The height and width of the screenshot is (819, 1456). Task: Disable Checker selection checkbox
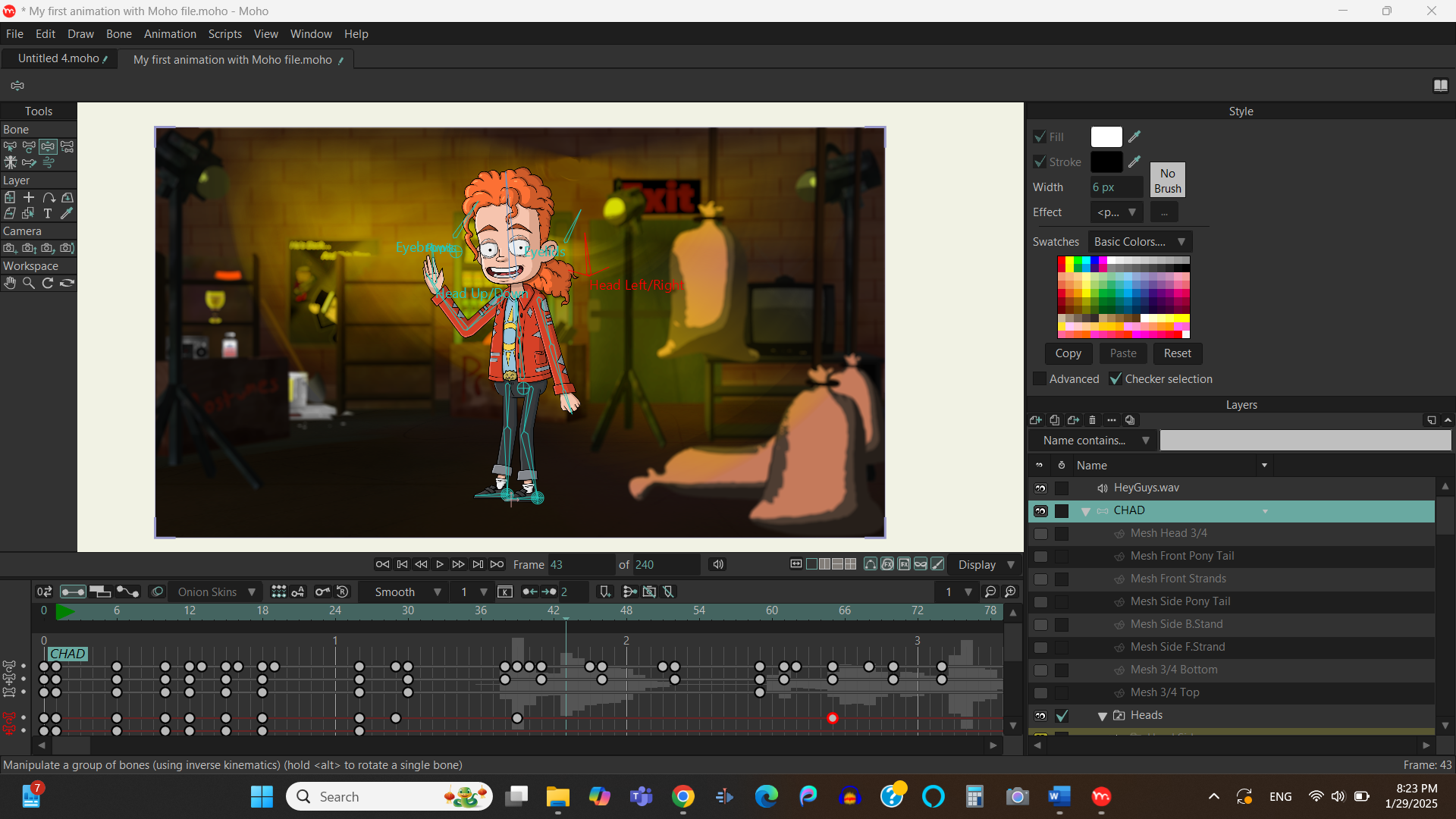pyautogui.click(x=1116, y=378)
